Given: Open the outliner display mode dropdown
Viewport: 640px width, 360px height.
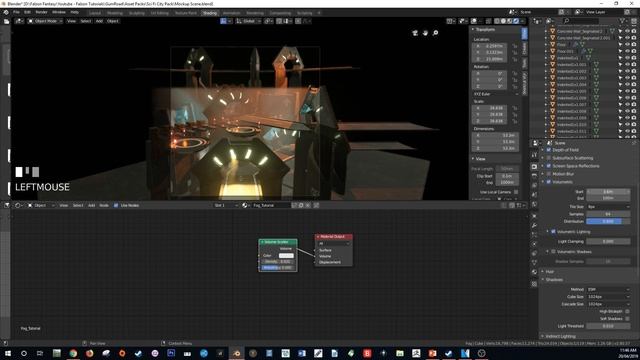Looking at the screenshot, I should tap(550, 20).
